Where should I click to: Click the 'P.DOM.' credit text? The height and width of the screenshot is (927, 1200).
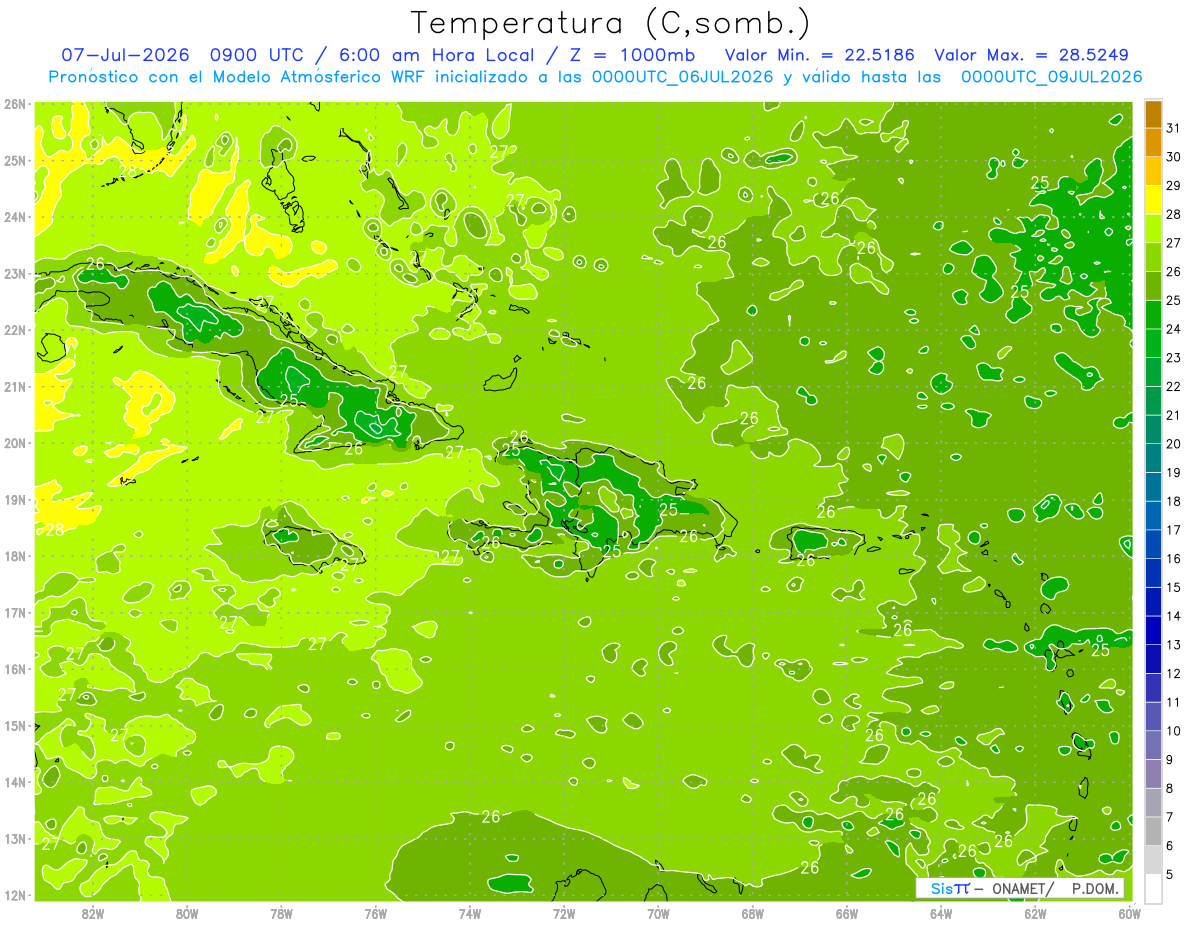tap(1097, 889)
